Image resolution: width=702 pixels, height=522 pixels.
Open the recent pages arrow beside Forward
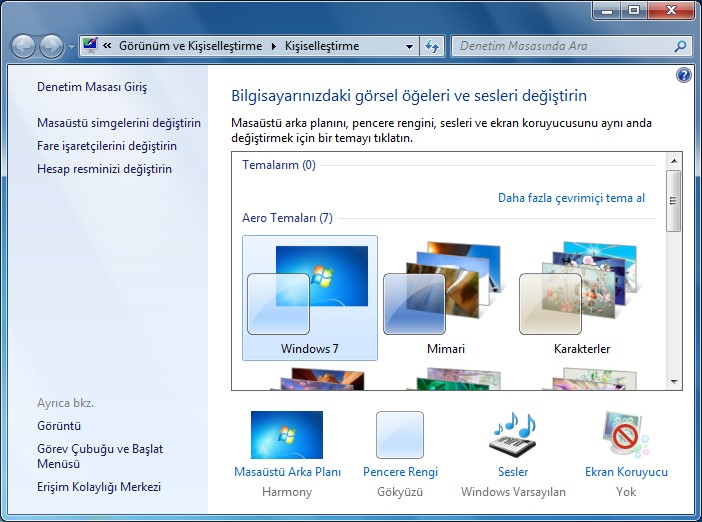tap(71, 47)
